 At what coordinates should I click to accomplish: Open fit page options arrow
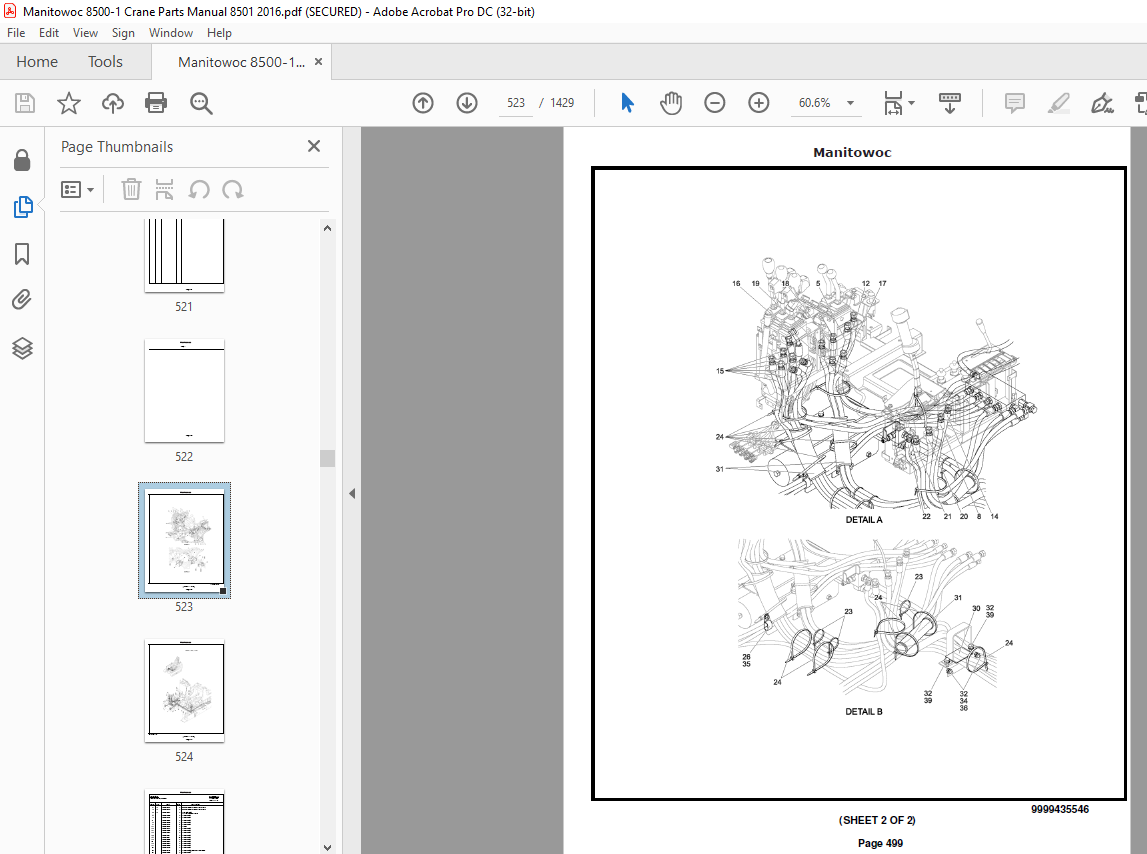(x=911, y=103)
